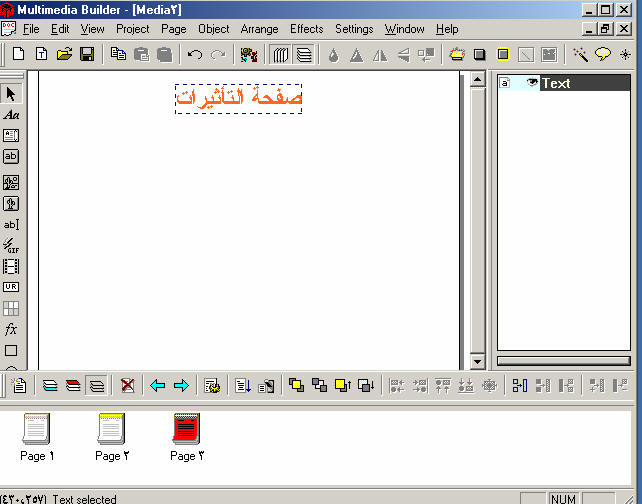The image size is (642, 504).
Task: Toggle the vertical pages panel button
Action: pyautogui.click(x=280, y=55)
